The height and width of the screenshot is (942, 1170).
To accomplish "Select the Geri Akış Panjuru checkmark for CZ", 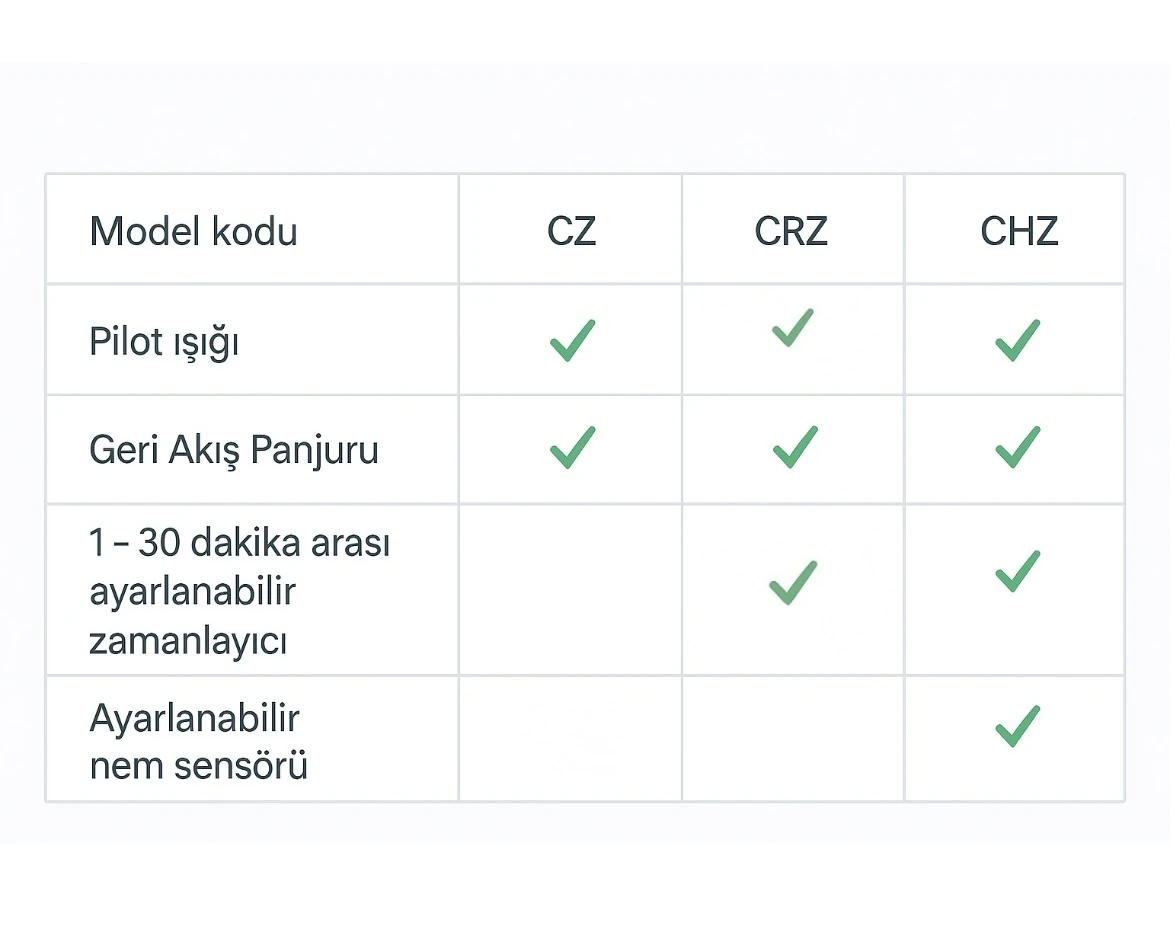I will click(572, 447).
